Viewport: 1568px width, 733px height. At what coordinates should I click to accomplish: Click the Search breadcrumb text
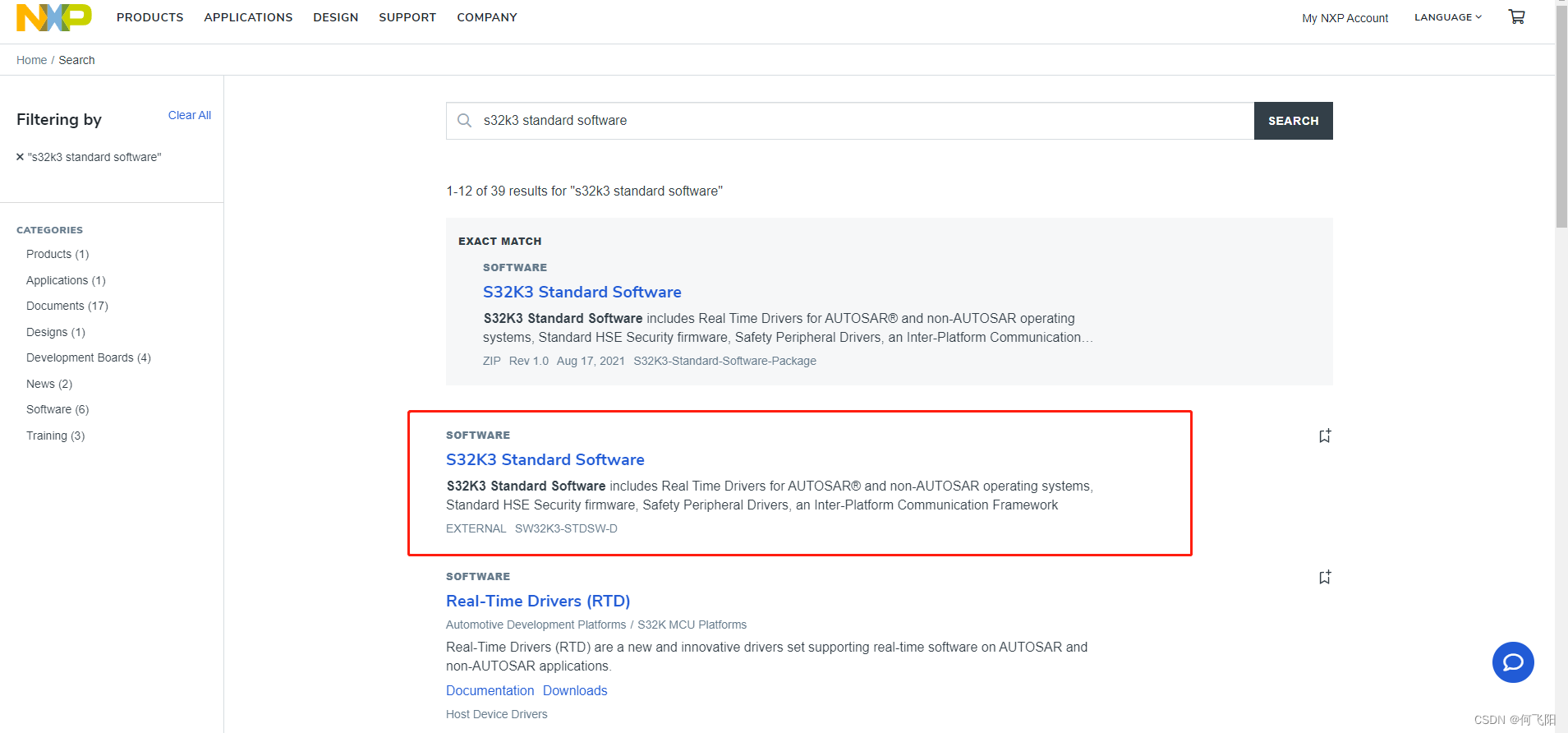tap(76, 60)
